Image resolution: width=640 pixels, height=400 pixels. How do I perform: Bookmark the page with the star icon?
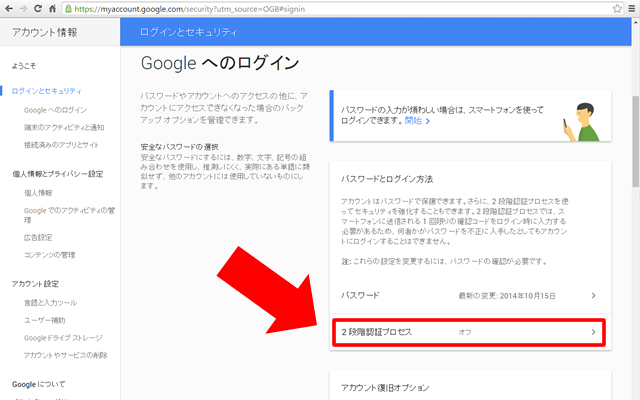[617, 9]
